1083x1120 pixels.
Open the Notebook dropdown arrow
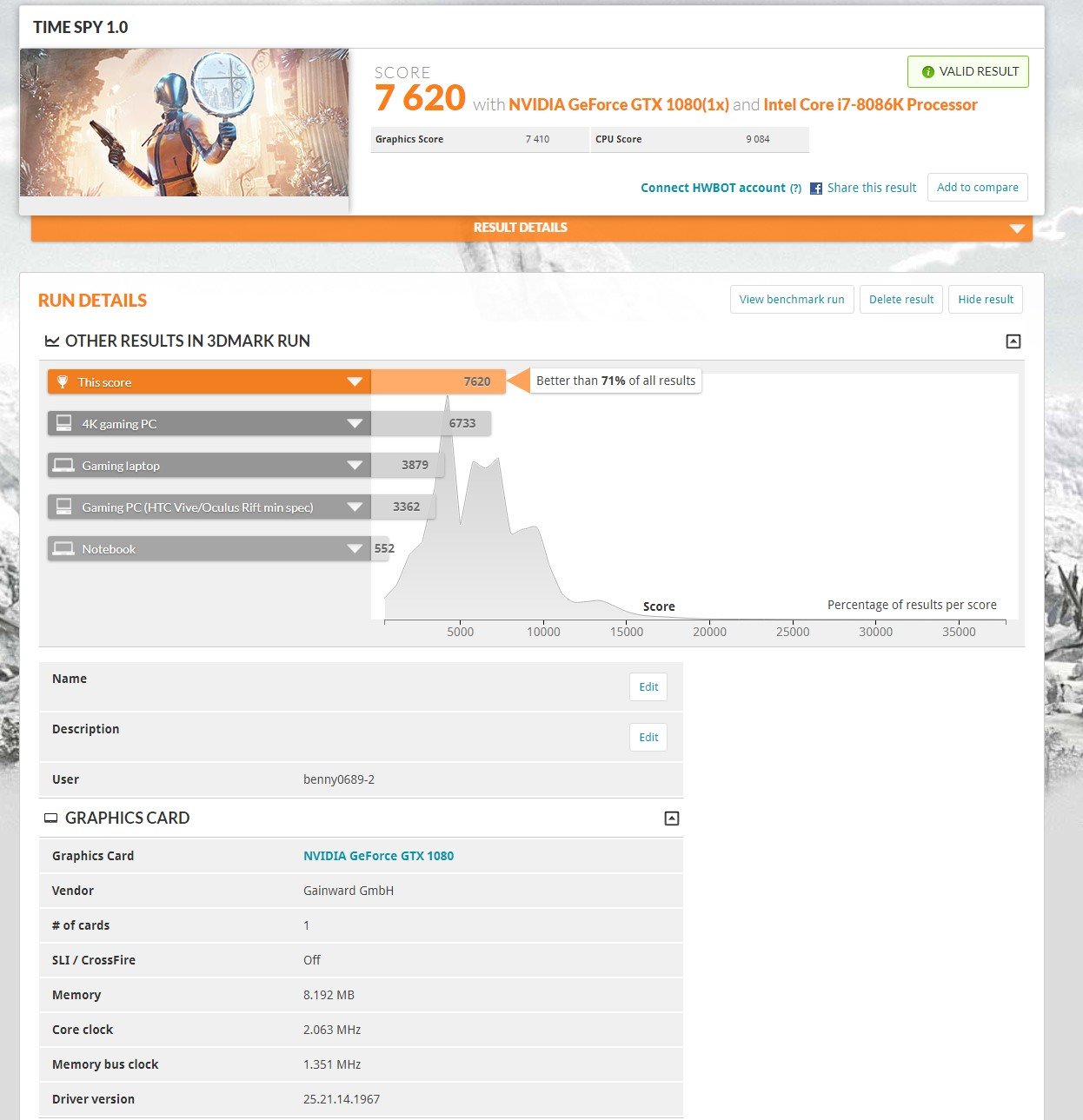pyautogui.click(x=355, y=549)
